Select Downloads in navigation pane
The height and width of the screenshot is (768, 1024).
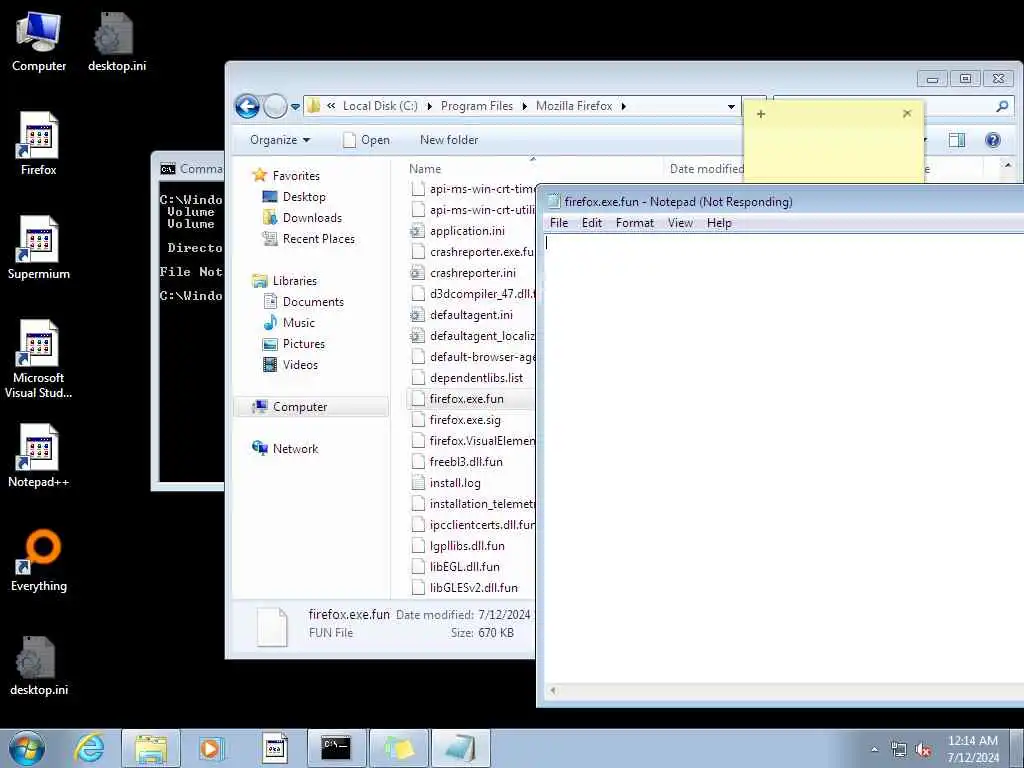(x=312, y=217)
